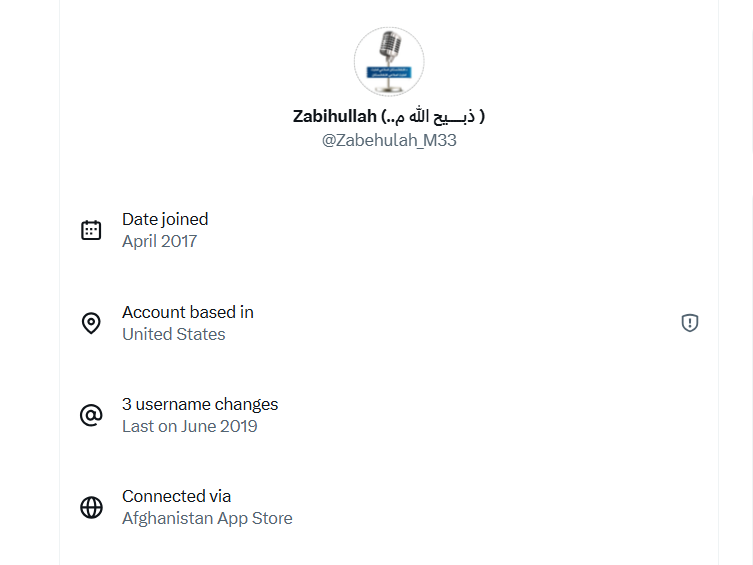This screenshot has height=565, width=753.
Task: Click the microphone in the profile picture
Action: (389, 47)
